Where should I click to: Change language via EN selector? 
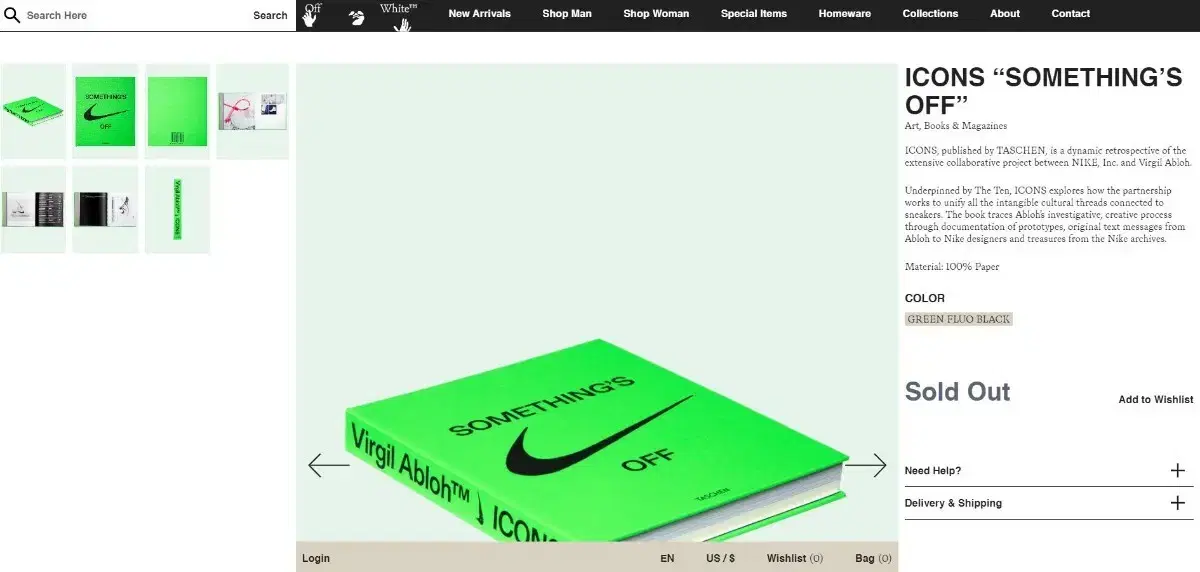pyautogui.click(x=667, y=558)
